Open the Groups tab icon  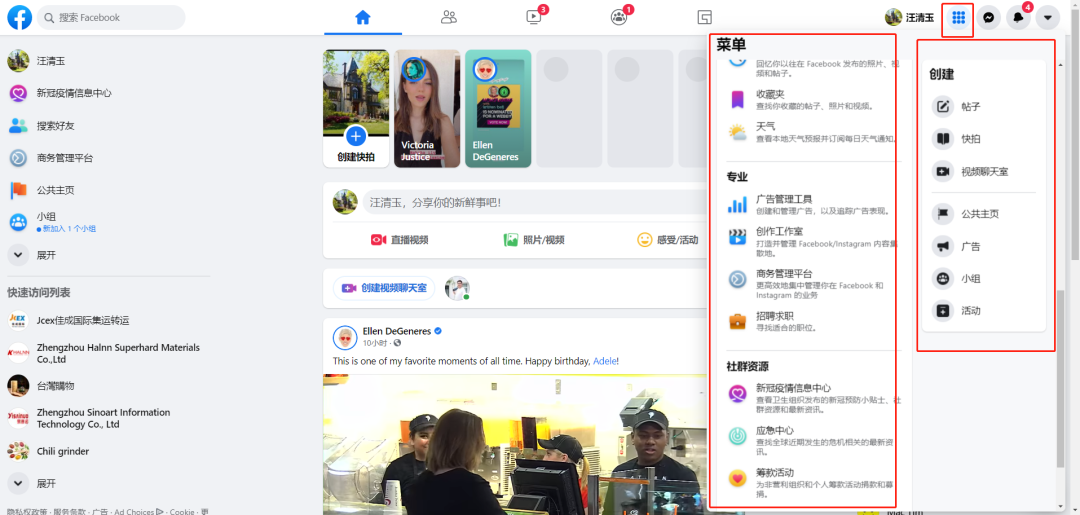tap(619, 17)
